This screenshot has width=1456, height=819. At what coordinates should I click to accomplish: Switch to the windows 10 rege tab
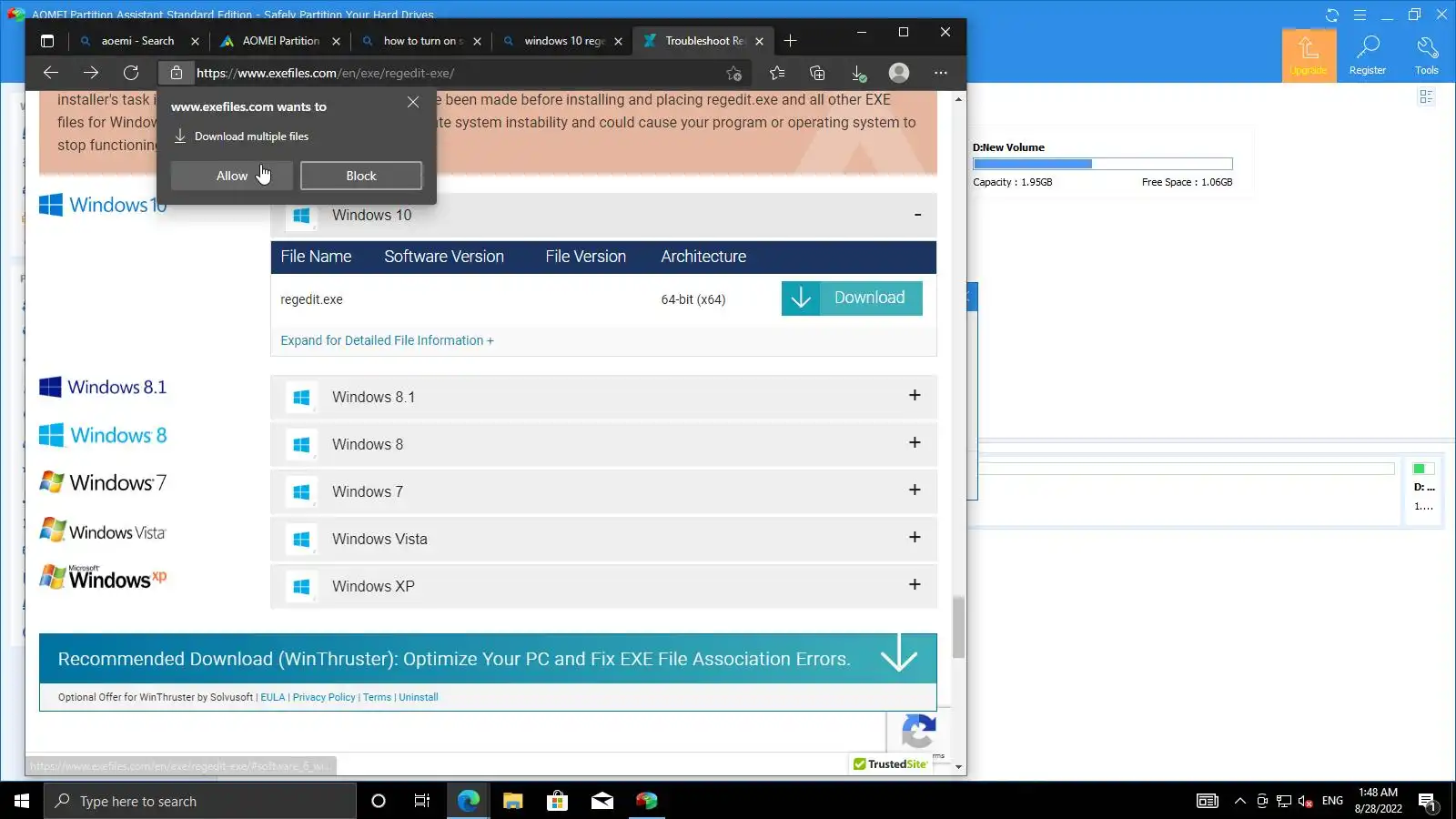[x=563, y=41]
